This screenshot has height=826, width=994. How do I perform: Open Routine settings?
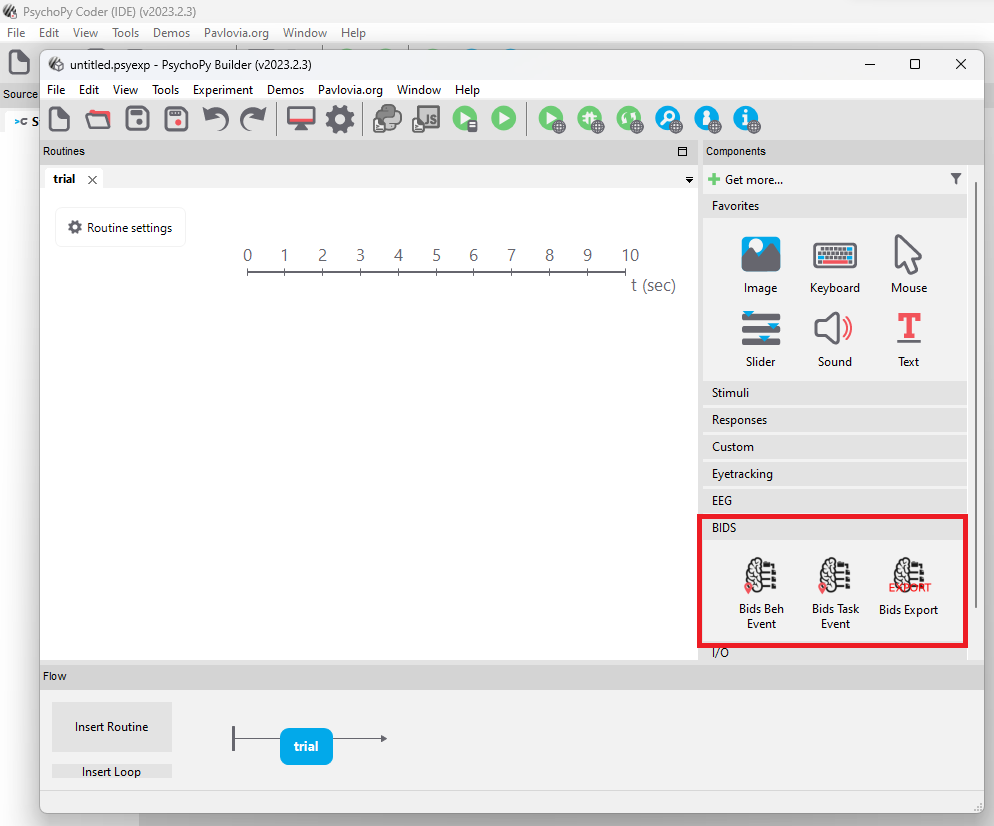120,228
